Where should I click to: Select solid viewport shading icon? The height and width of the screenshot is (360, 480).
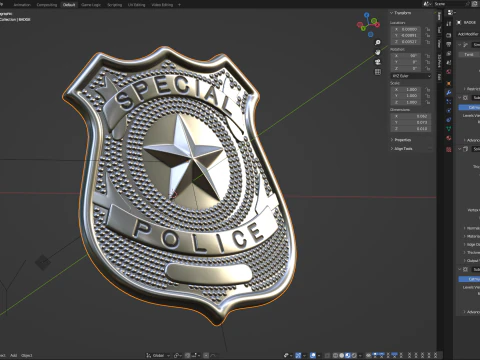click(x=342, y=355)
